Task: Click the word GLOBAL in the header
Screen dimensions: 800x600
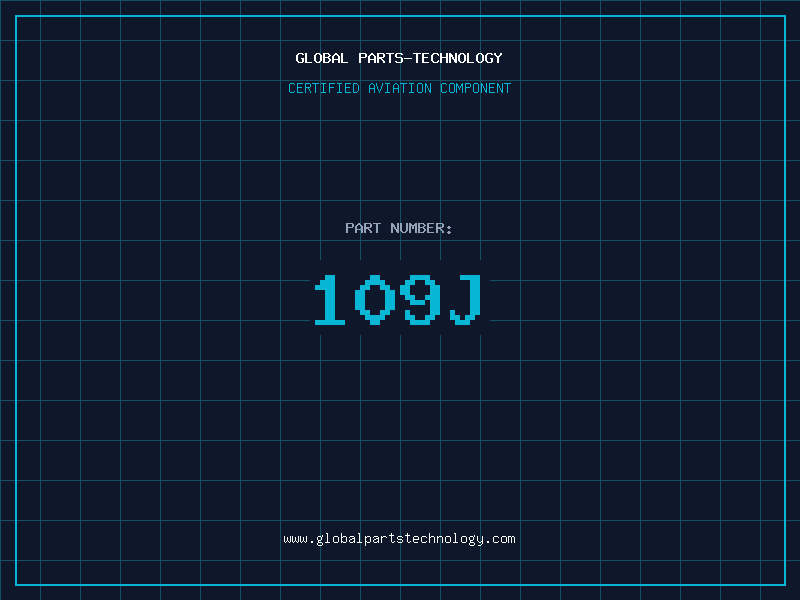Action: point(321,58)
